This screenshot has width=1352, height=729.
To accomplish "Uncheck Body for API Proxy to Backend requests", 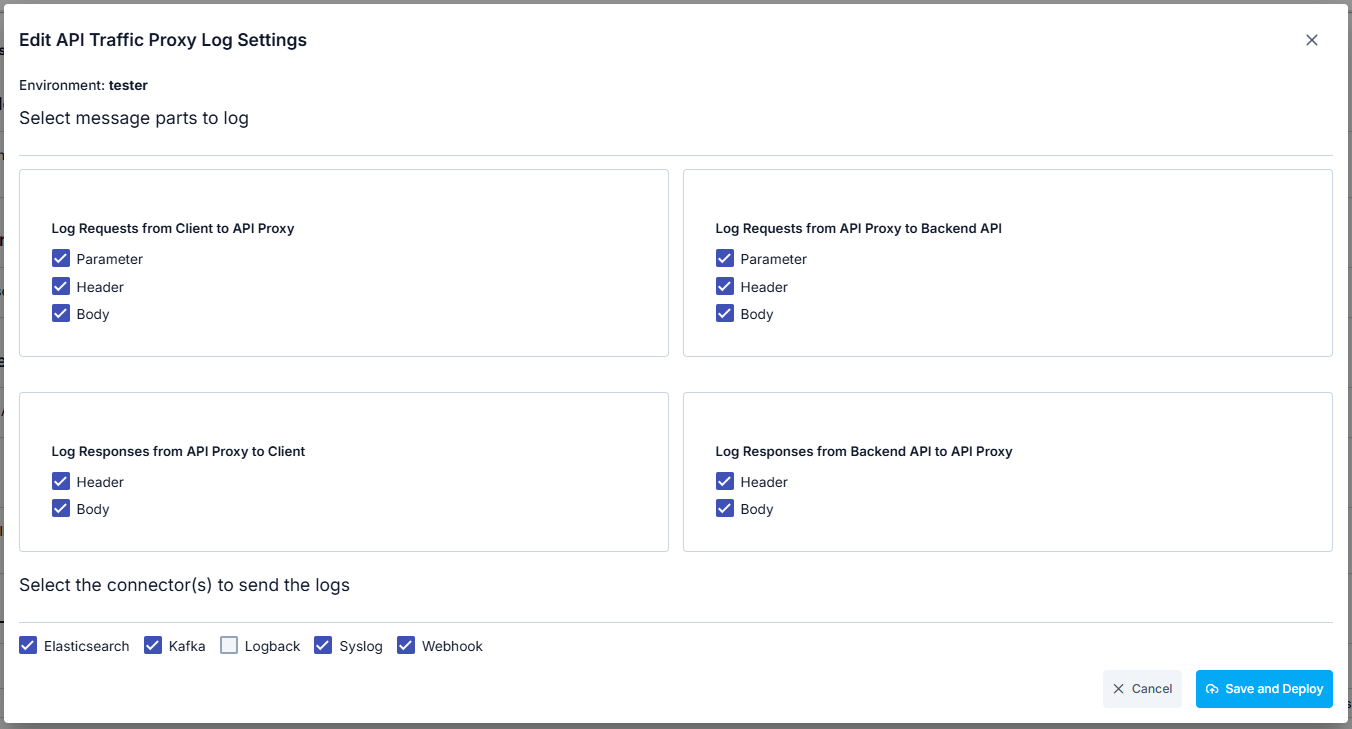I will pos(725,314).
